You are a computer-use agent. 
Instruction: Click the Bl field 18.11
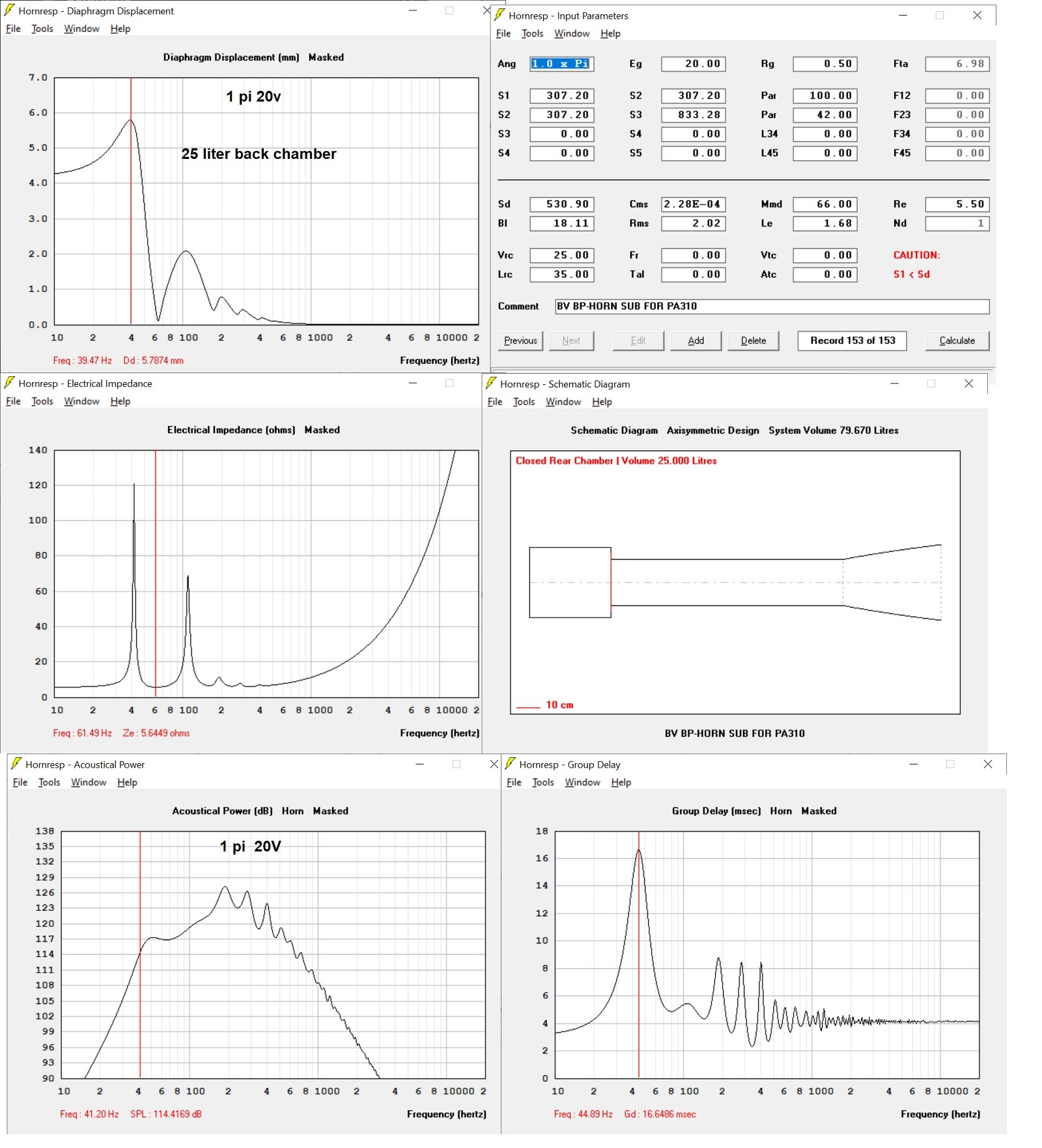[561, 223]
